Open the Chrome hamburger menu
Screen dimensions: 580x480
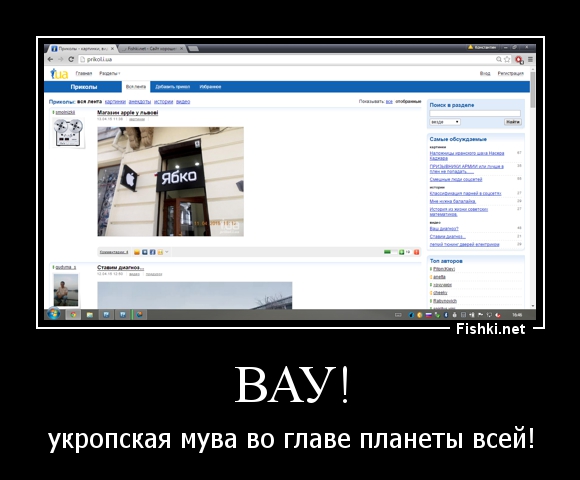[x=530, y=59]
